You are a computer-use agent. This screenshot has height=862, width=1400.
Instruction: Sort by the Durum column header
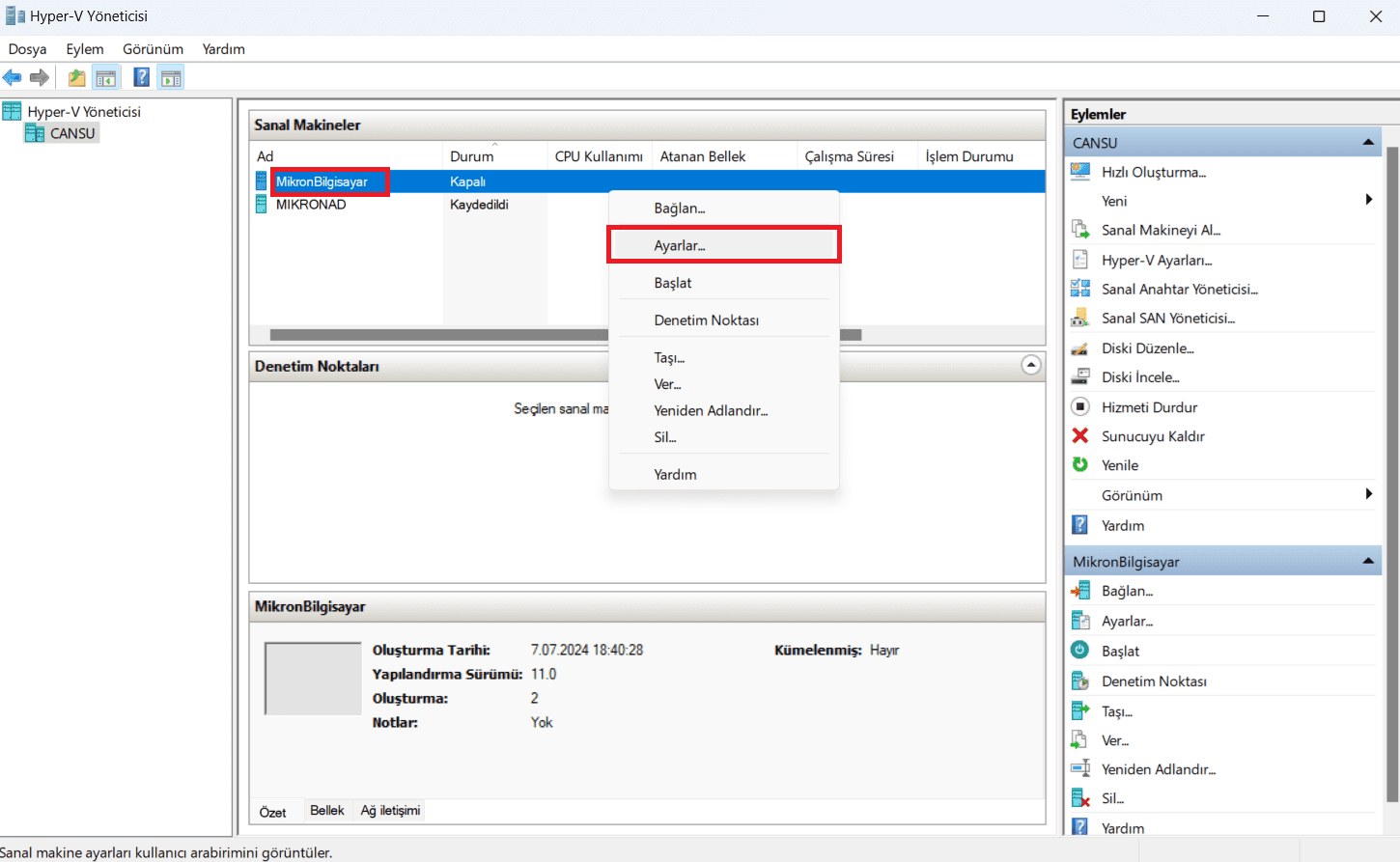coord(494,155)
